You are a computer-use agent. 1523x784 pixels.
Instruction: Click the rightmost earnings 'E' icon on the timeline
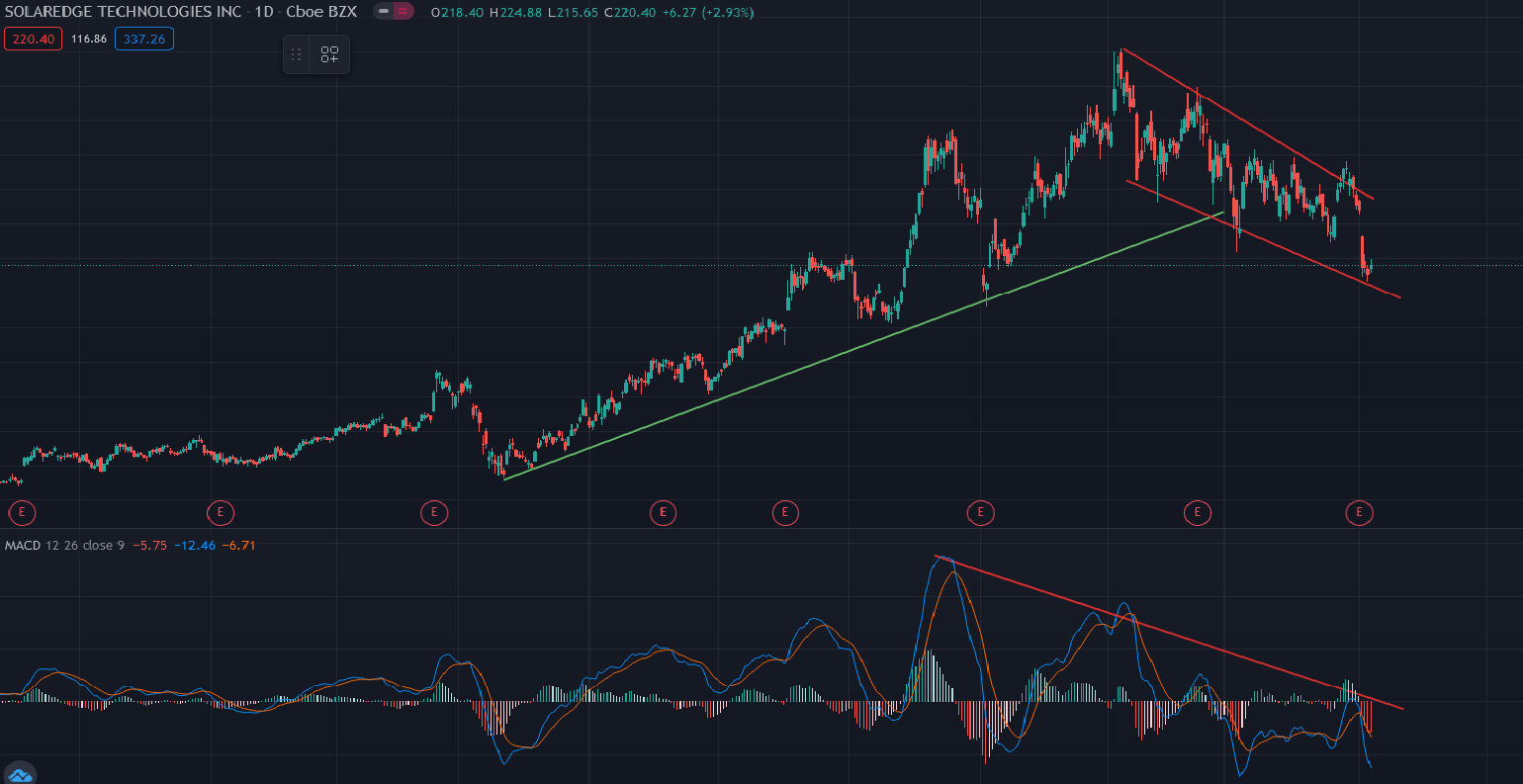pyautogui.click(x=1359, y=513)
